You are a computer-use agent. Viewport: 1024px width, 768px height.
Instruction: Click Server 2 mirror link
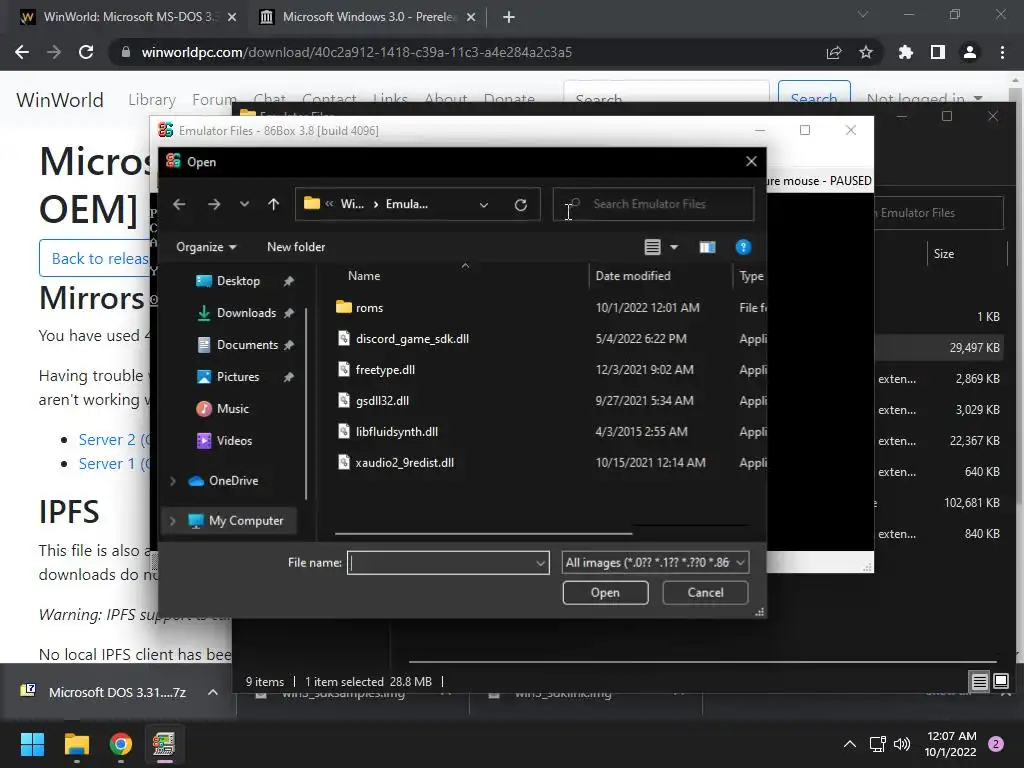114,440
